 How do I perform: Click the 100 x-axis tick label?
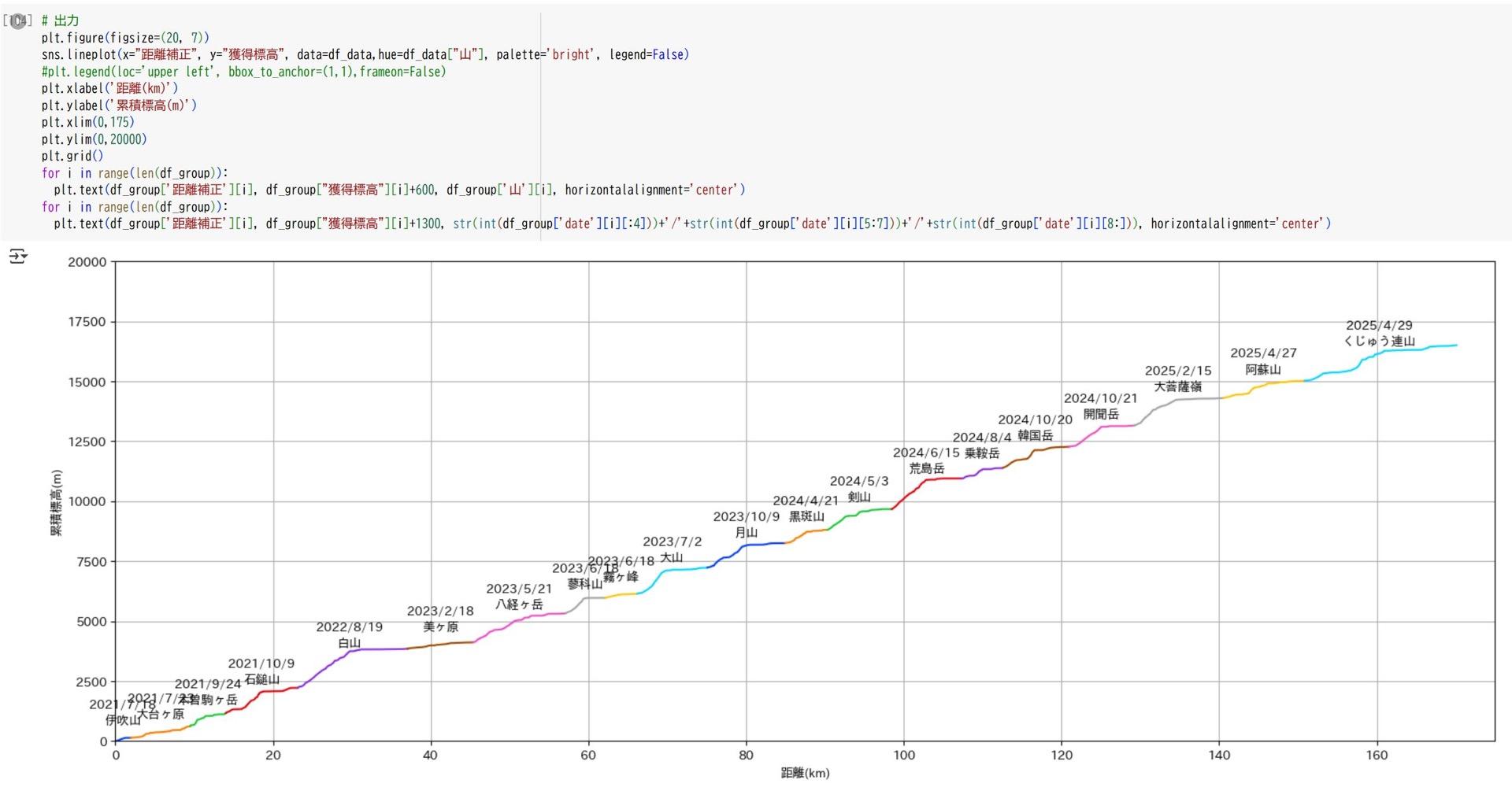coord(903,756)
